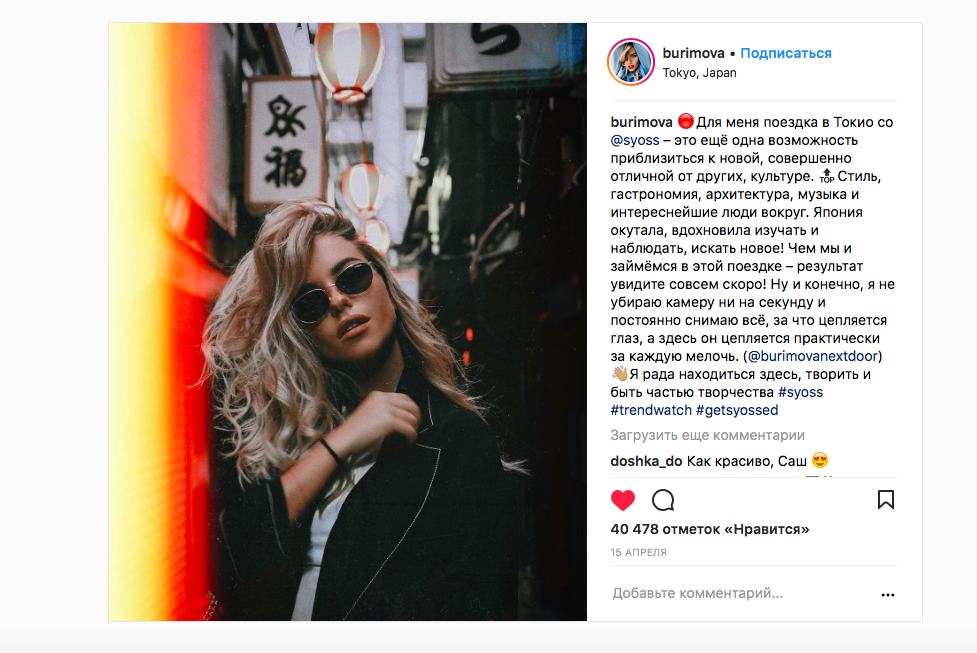The height and width of the screenshot is (653, 977).
Task: Open the 15 АПРЕЛЯ post date link
Action: pyautogui.click(x=639, y=553)
